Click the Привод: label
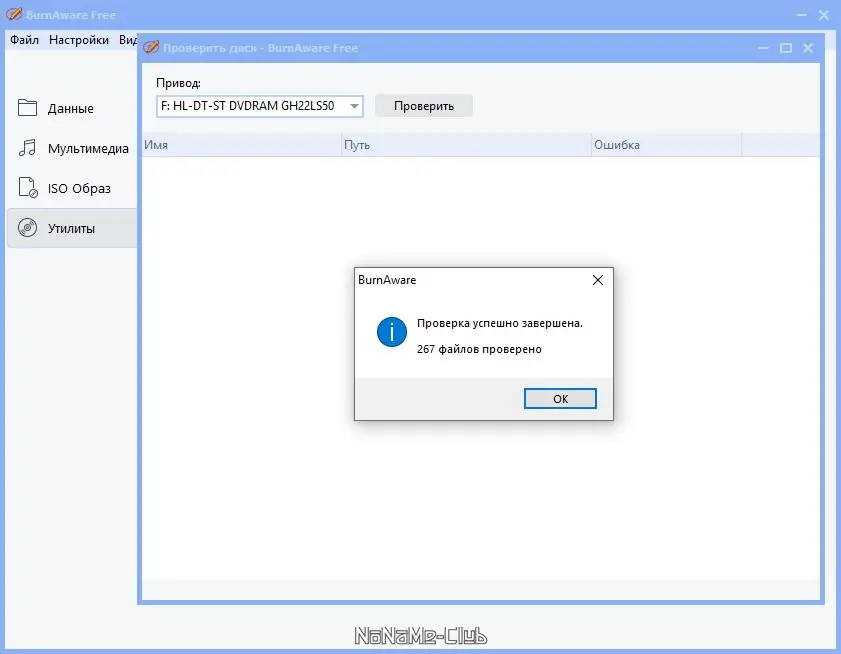This screenshot has width=841, height=654. click(179, 83)
